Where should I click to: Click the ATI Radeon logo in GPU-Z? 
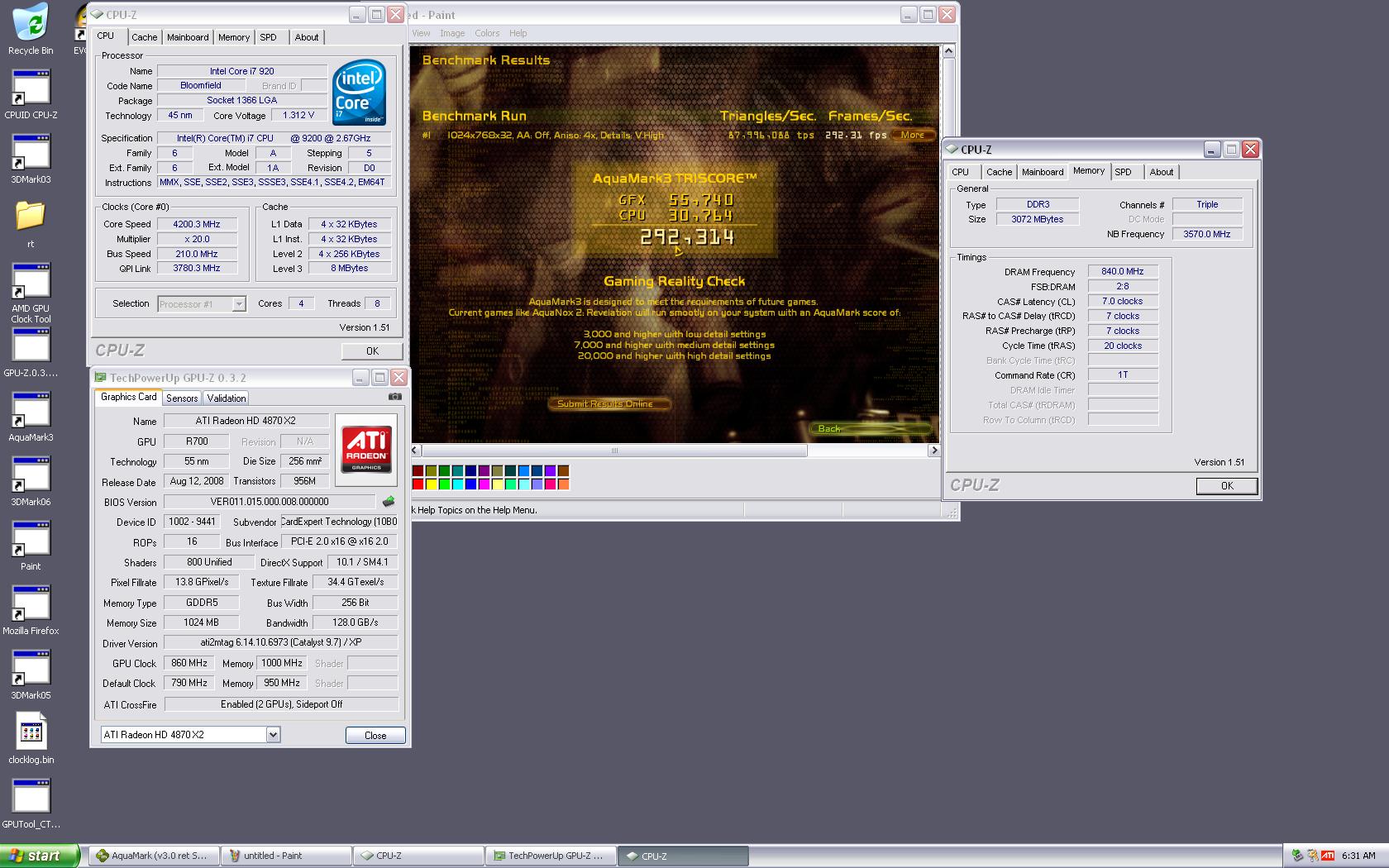(x=366, y=450)
